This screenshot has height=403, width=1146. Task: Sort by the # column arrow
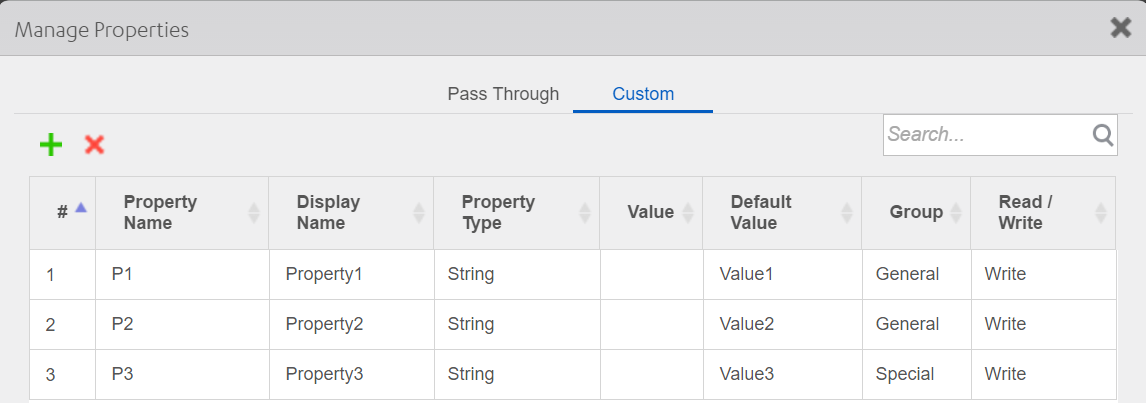(81, 208)
